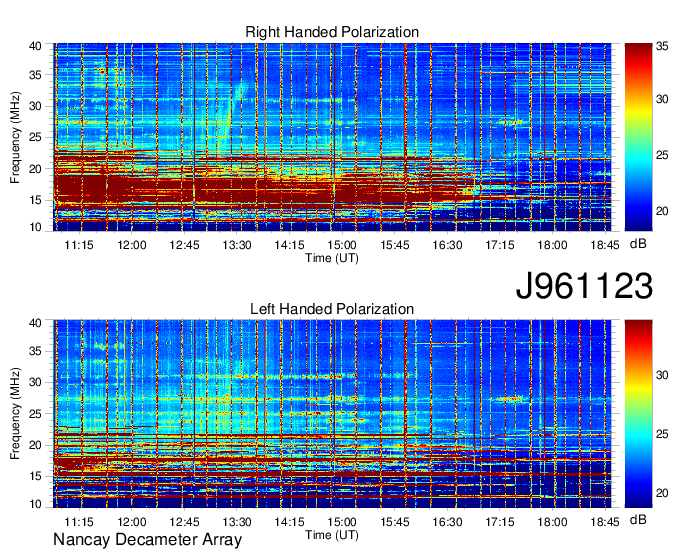Click 15:45 time tick under Right Handed plot
Viewport: 680px width, 552px height.
[x=395, y=245]
